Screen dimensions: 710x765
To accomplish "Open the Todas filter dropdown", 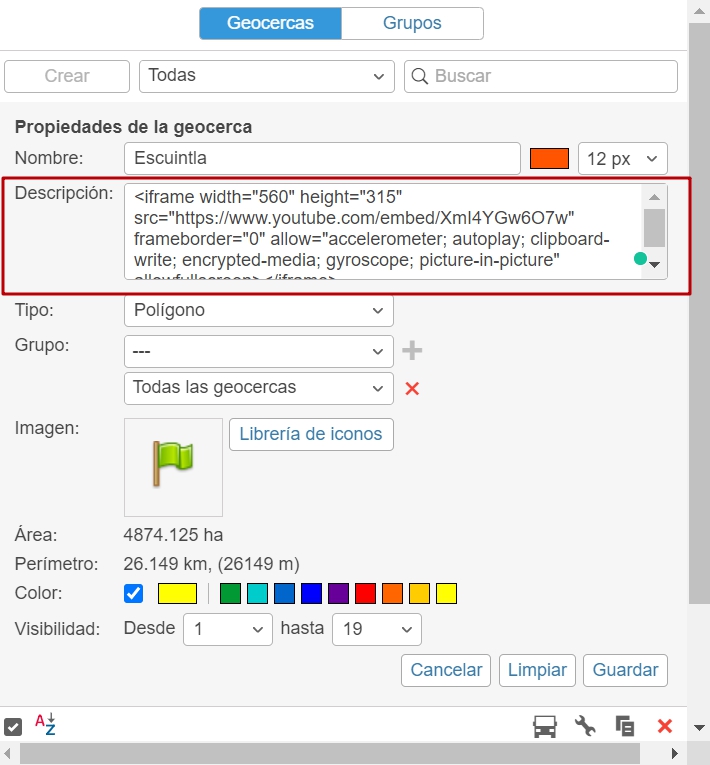I will 266,76.
